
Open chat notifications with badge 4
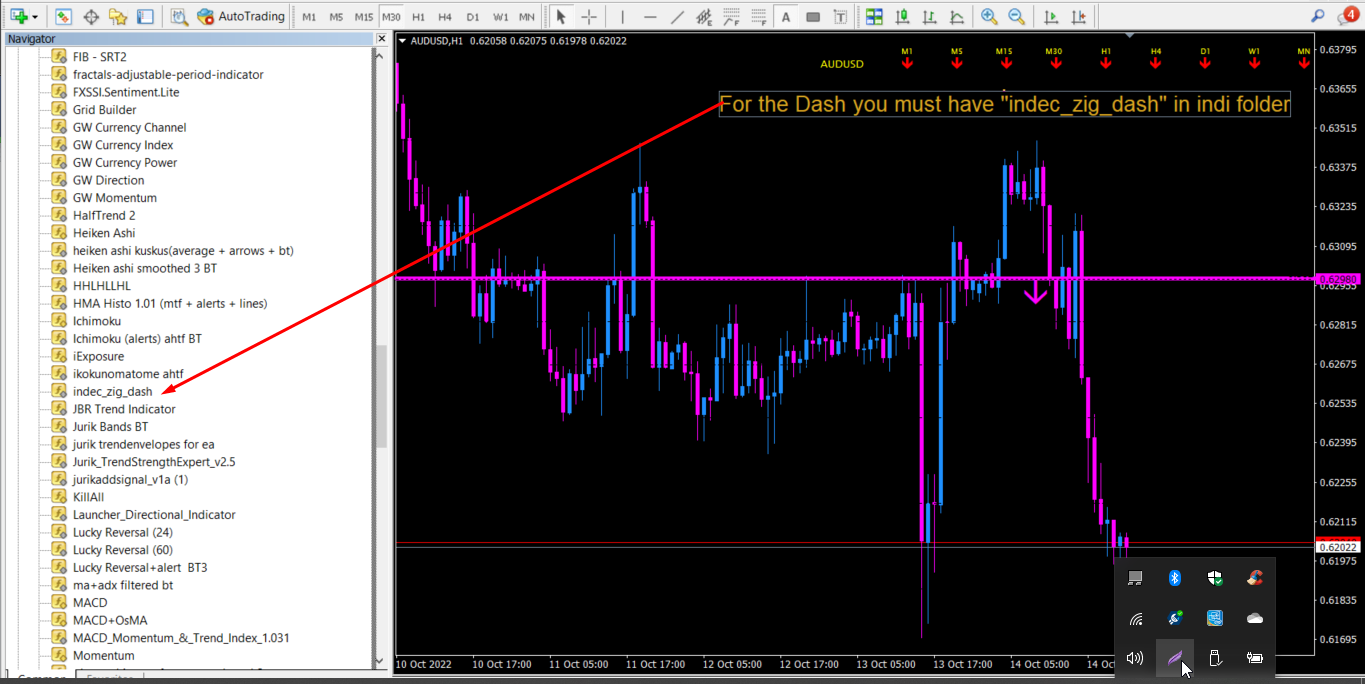point(1348,16)
